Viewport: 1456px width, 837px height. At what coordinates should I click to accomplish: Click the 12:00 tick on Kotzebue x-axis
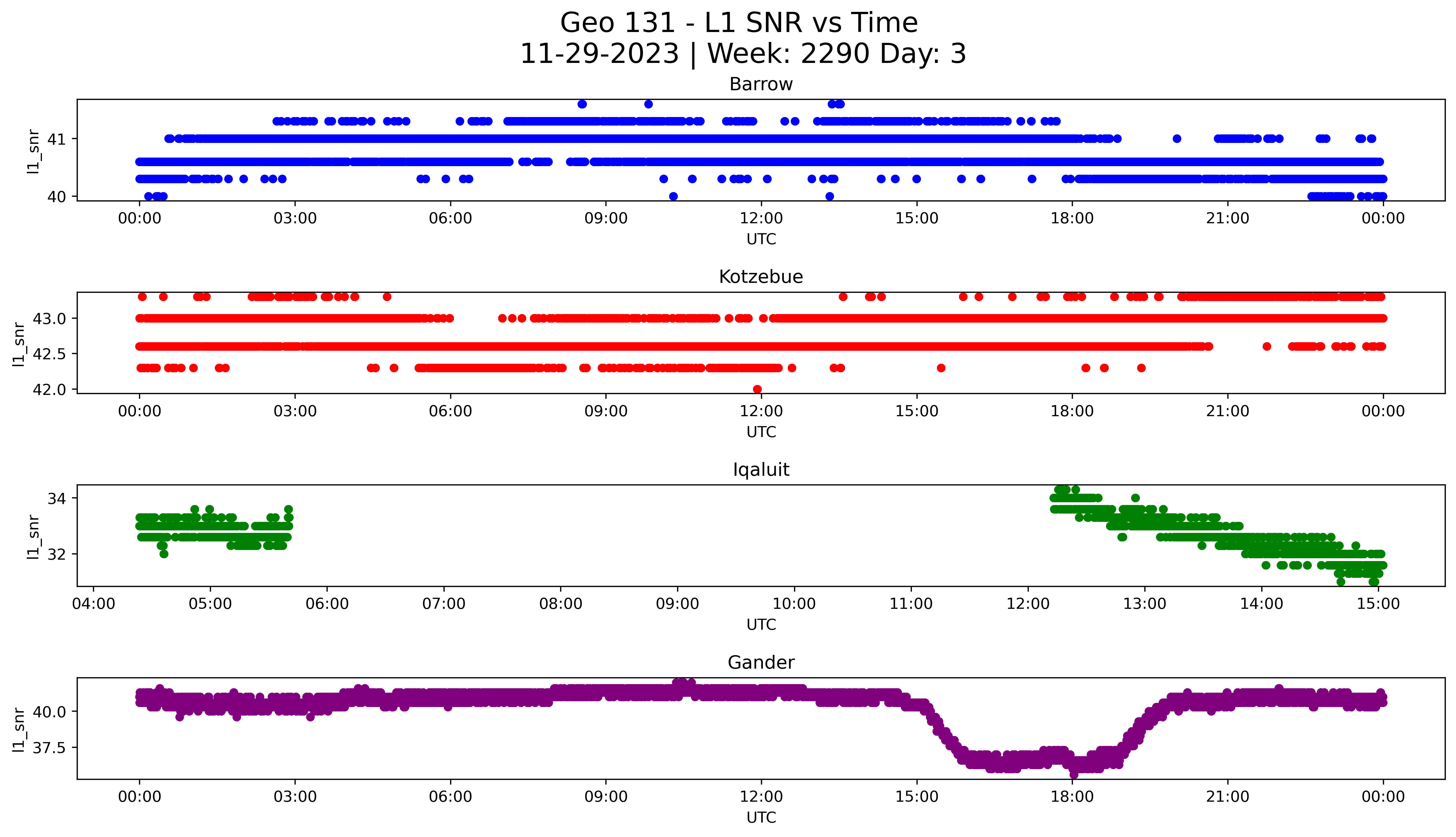(761, 411)
